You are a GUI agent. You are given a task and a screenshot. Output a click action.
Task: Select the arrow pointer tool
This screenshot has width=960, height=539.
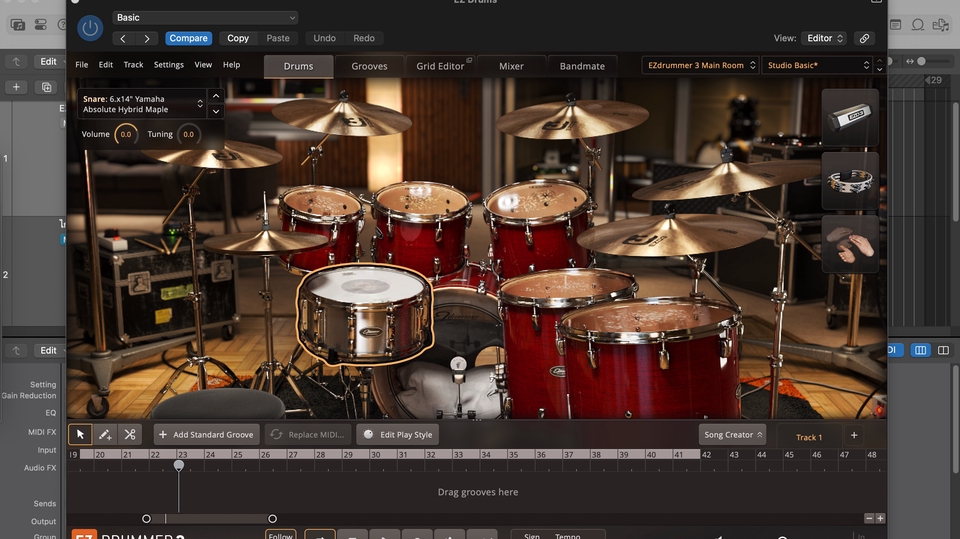tap(81, 435)
